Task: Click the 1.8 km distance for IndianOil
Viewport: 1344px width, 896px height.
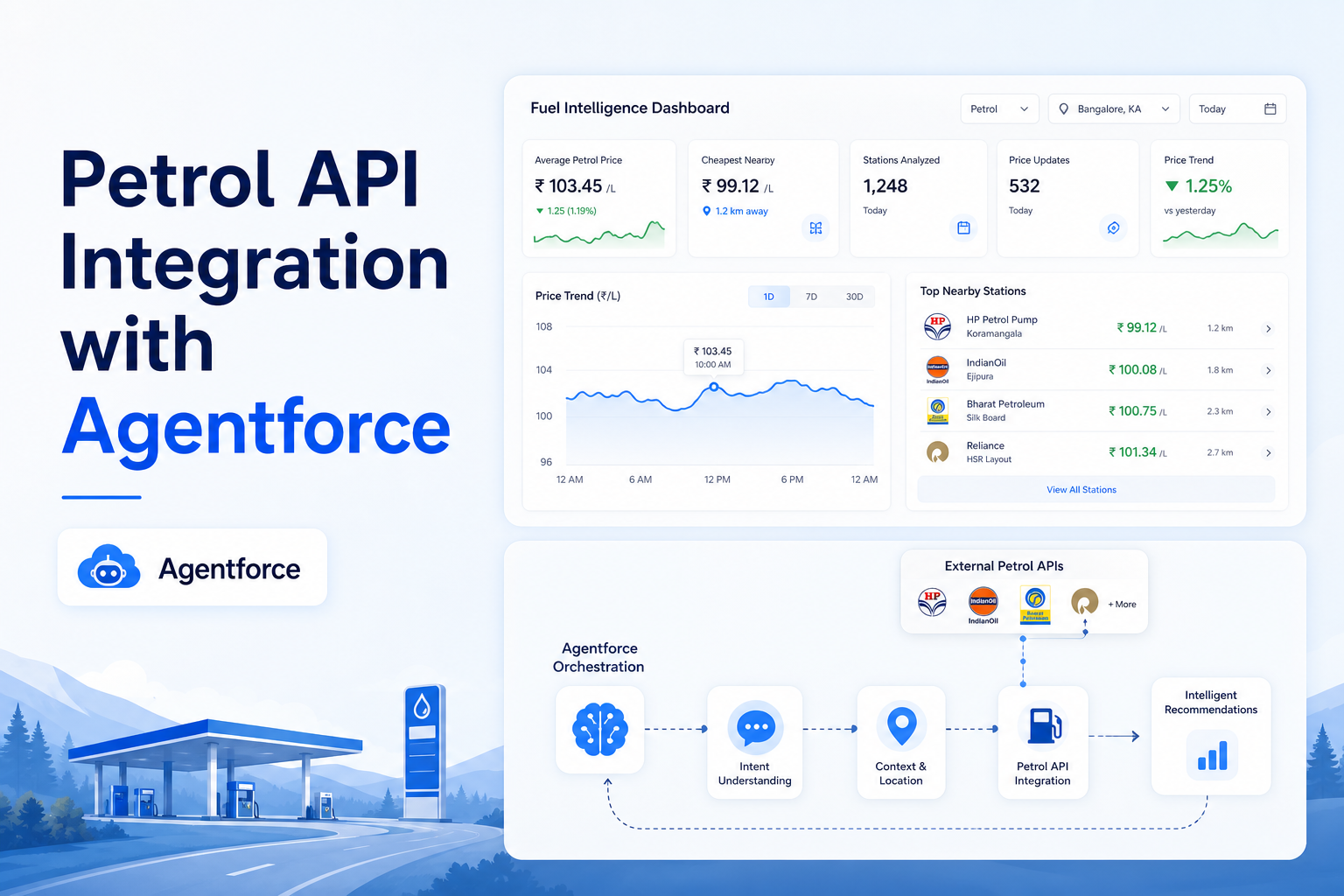Action: [x=1220, y=370]
